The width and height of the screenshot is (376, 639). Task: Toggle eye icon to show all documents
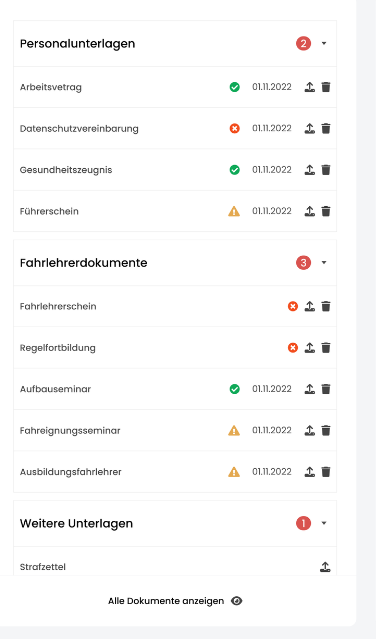pyautogui.click(x=237, y=601)
